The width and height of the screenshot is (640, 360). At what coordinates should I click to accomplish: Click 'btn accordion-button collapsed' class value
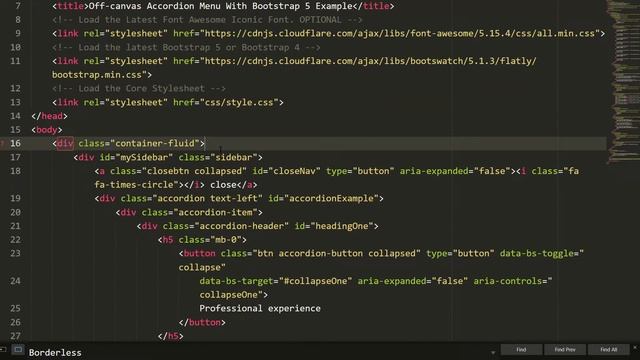[x=336, y=253]
